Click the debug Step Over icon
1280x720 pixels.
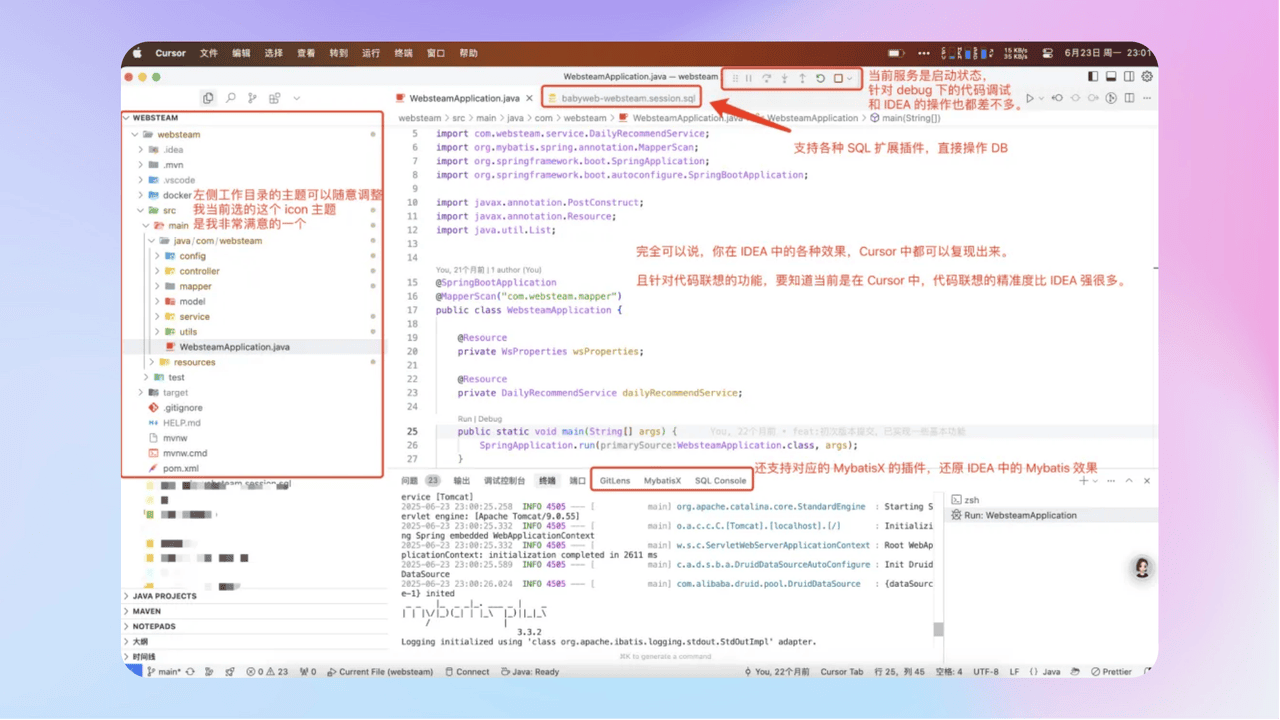pos(767,78)
